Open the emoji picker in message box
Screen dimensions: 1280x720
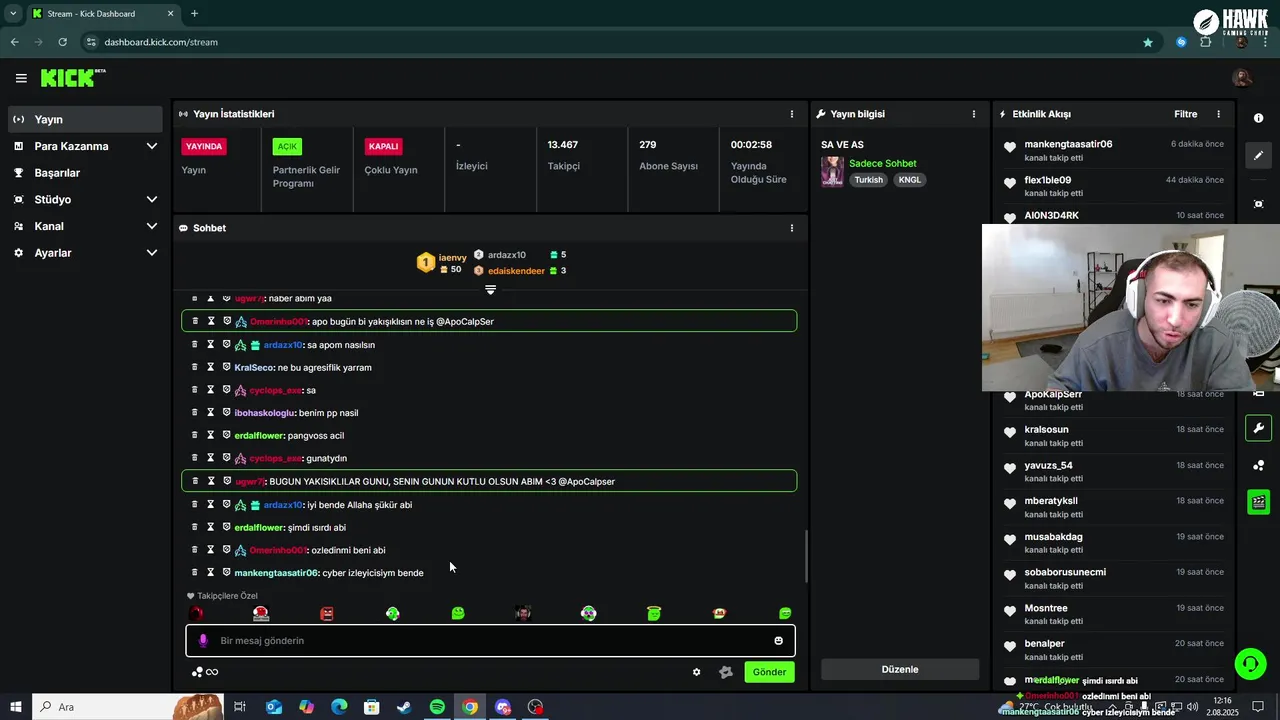coord(778,640)
